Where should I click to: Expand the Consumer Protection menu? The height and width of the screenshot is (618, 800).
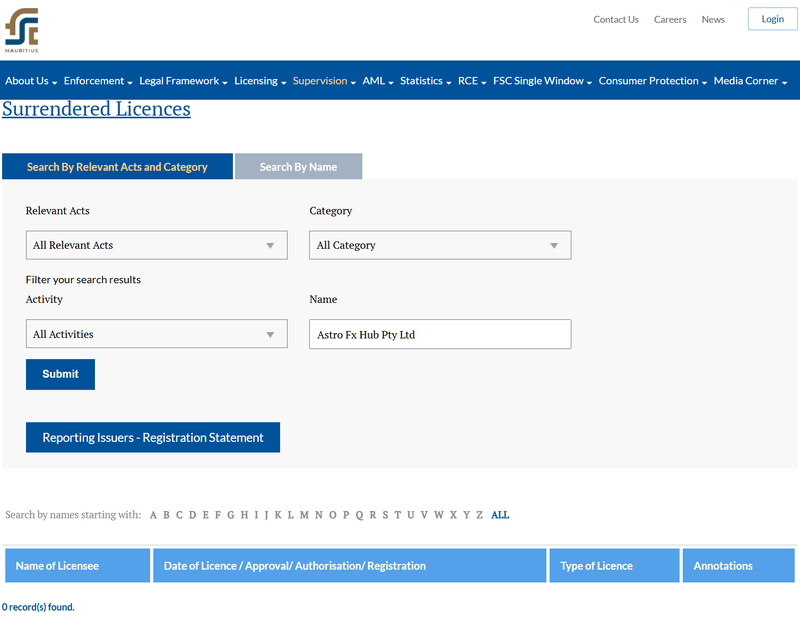coord(653,81)
